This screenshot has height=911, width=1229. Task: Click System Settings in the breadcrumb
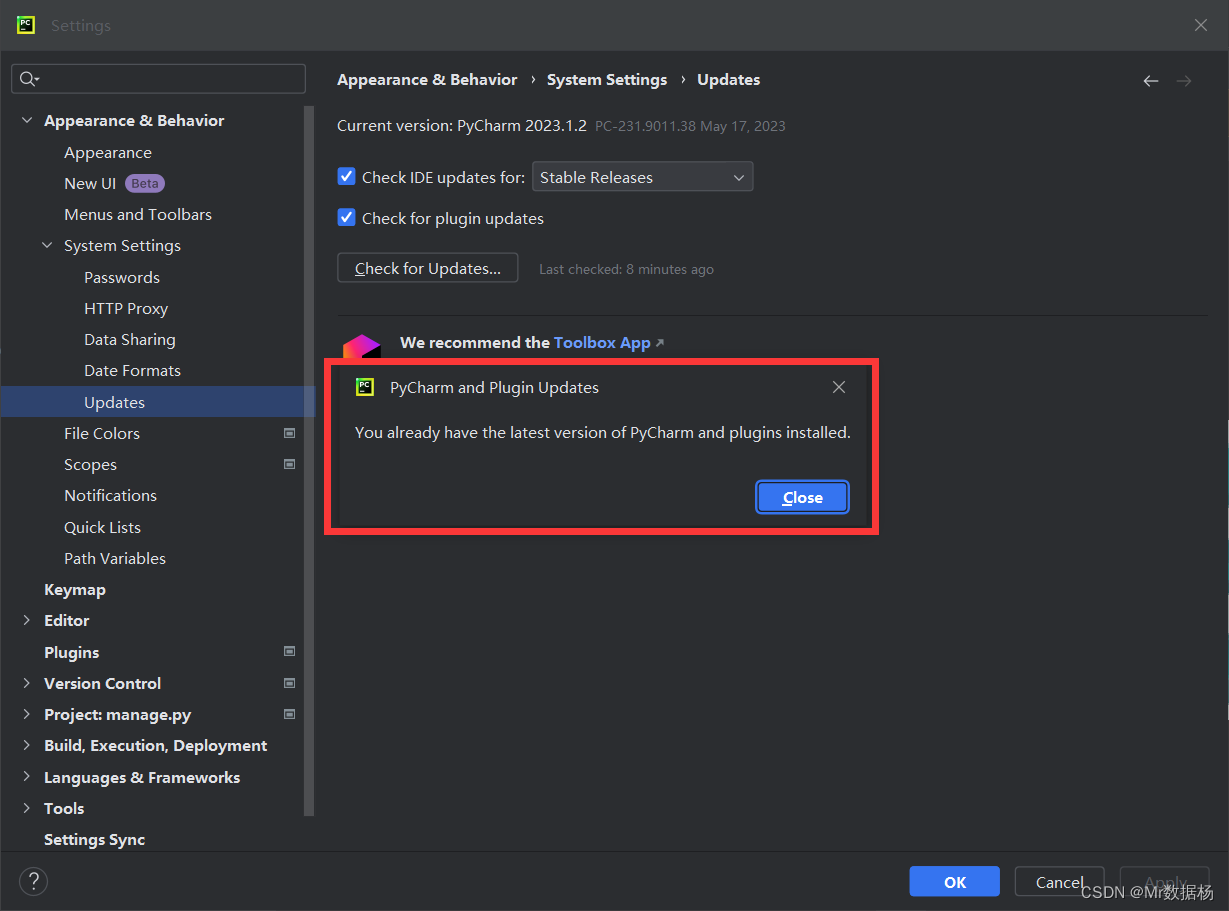point(607,79)
